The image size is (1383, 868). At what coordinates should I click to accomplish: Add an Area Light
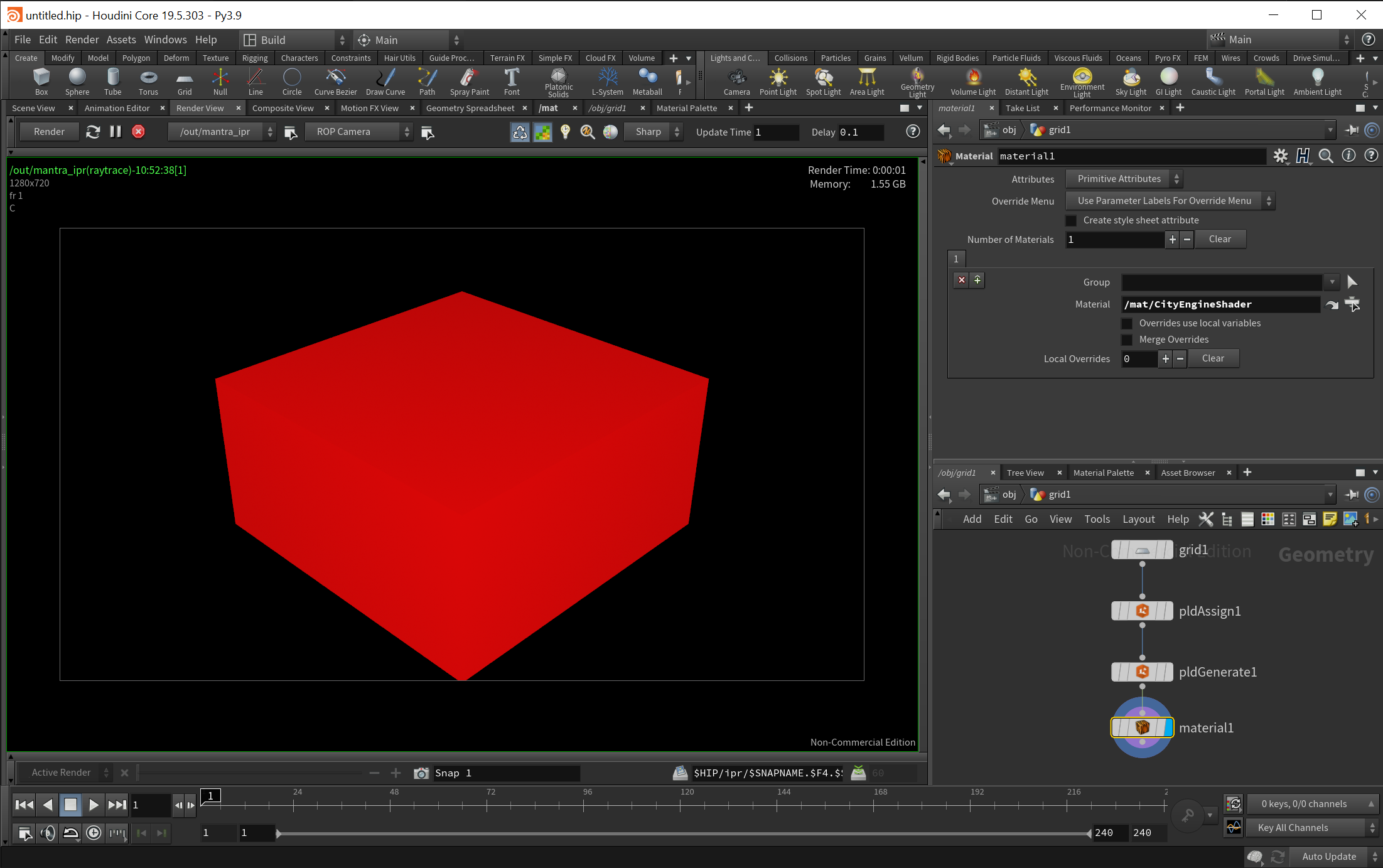click(867, 82)
